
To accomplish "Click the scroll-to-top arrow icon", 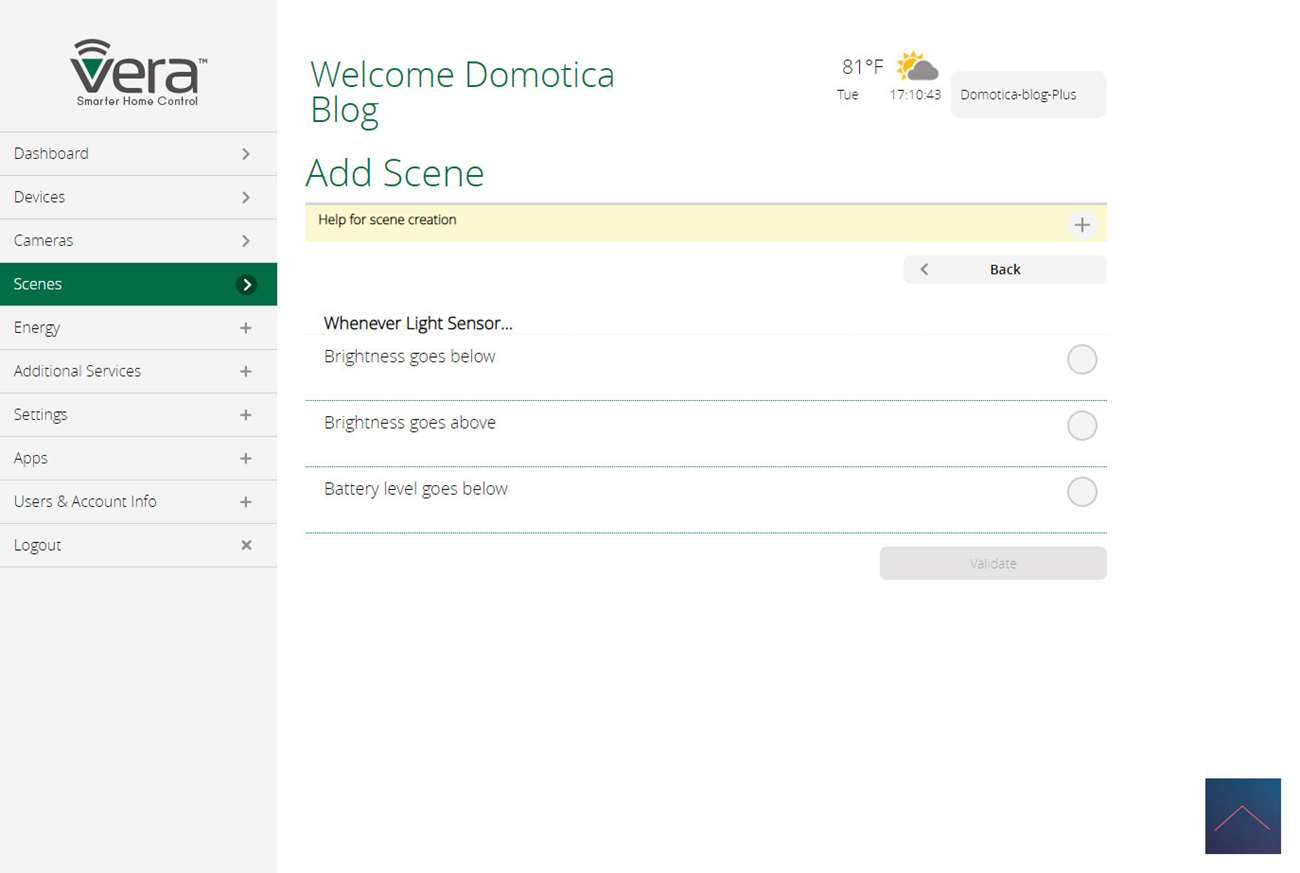I will click(x=1242, y=816).
